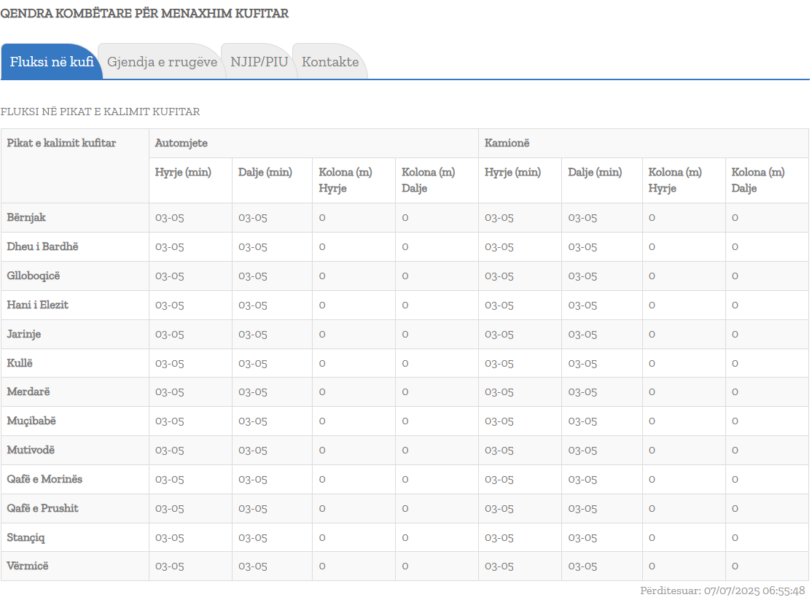The width and height of the screenshot is (812, 600).
Task: Click the Bërnjak border crossing row
Action: [27, 217]
